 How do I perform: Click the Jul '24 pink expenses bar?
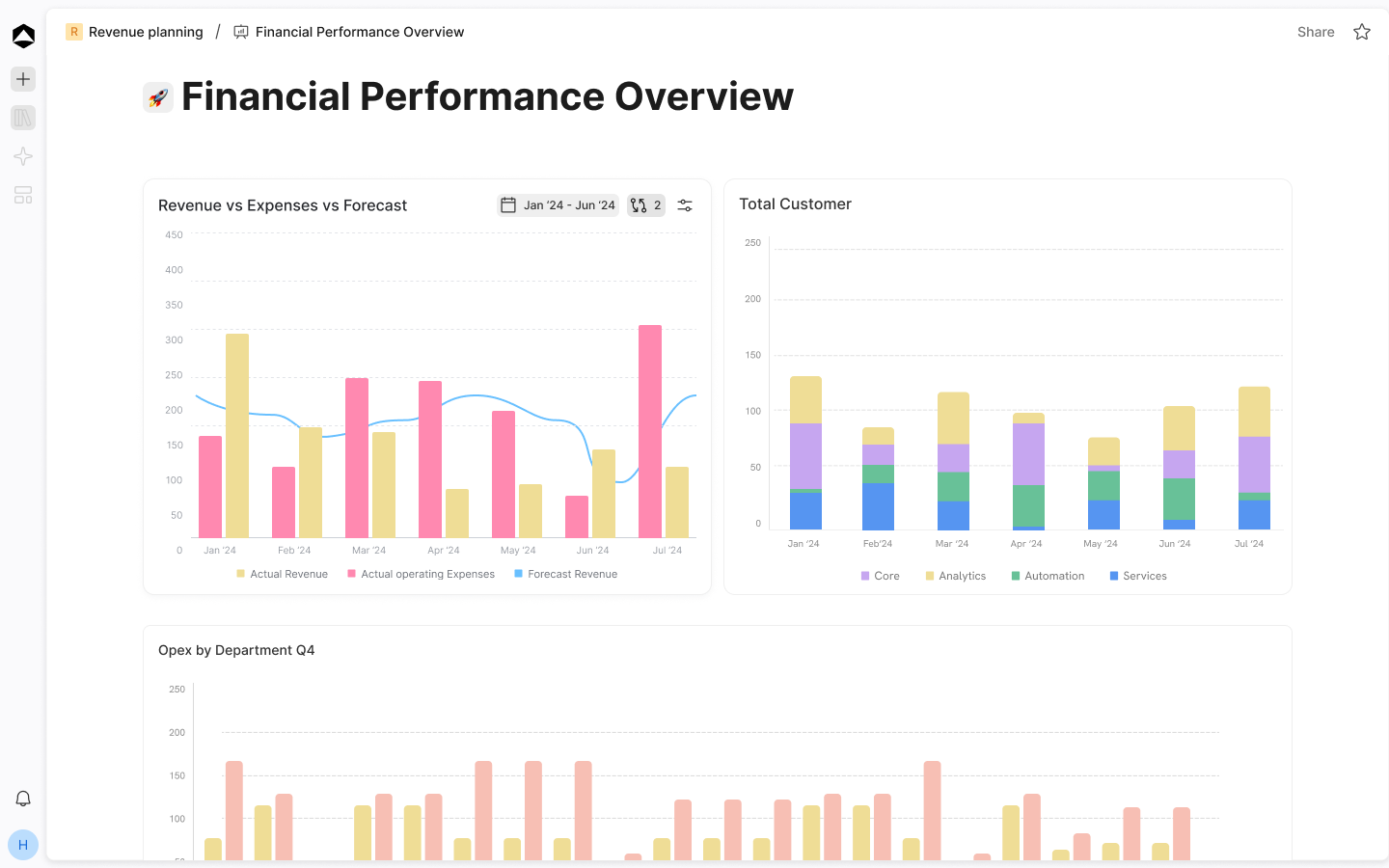[x=650, y=431]
